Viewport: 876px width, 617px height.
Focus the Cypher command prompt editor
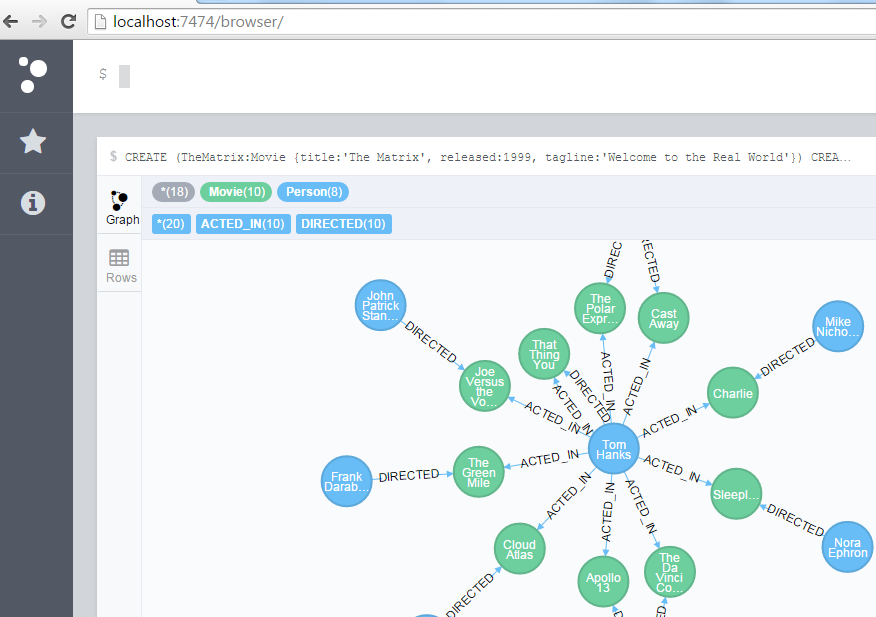(x=475, y=76)
